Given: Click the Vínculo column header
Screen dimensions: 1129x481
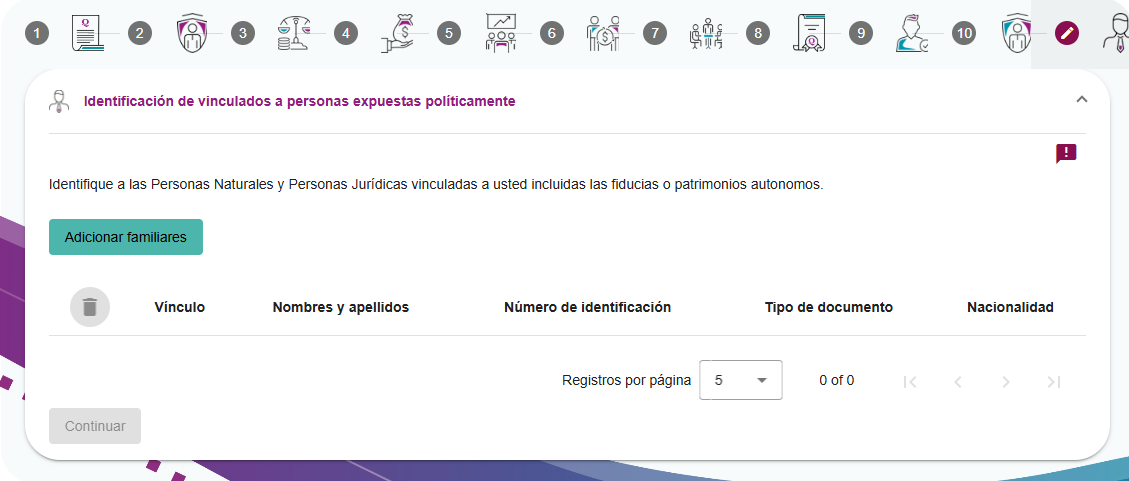Looking at the screenshot, I should (x=179, y=307).
